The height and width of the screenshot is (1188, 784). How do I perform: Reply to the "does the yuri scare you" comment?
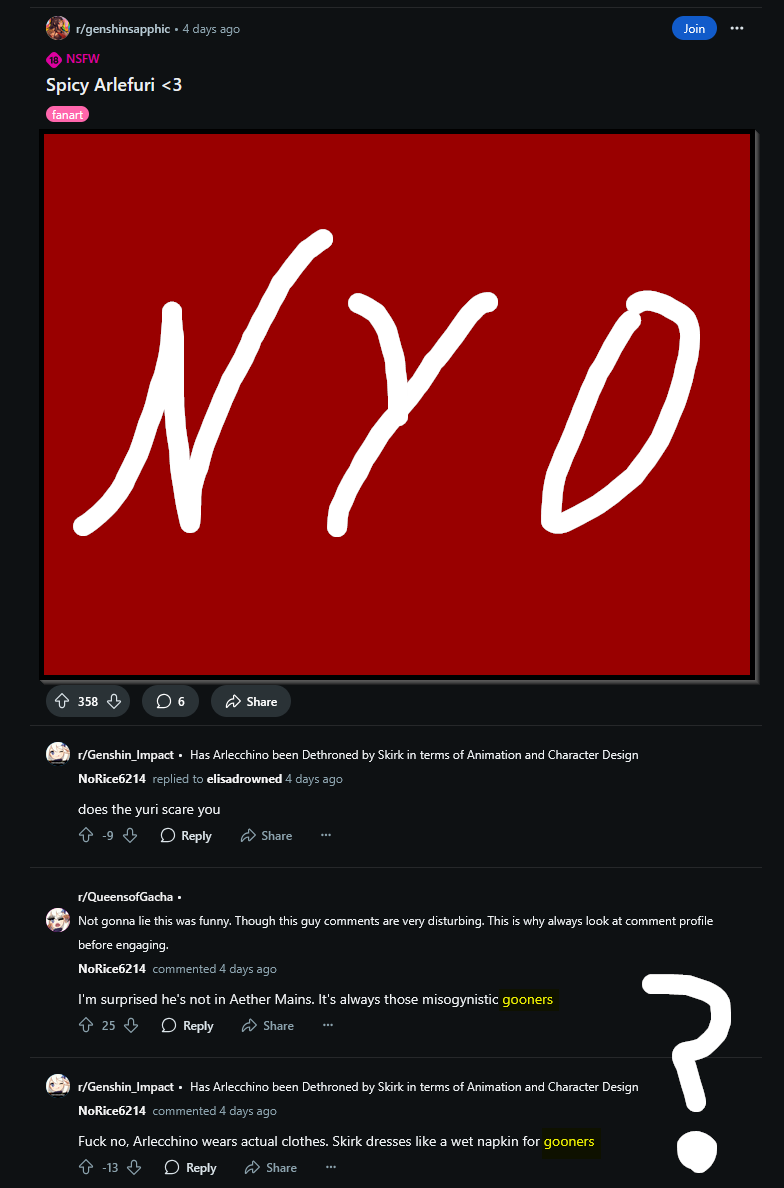(186, 835)
